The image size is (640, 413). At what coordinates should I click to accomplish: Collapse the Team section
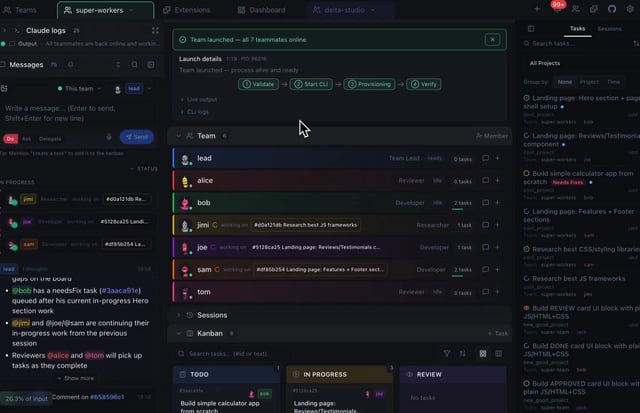(178, 135)
